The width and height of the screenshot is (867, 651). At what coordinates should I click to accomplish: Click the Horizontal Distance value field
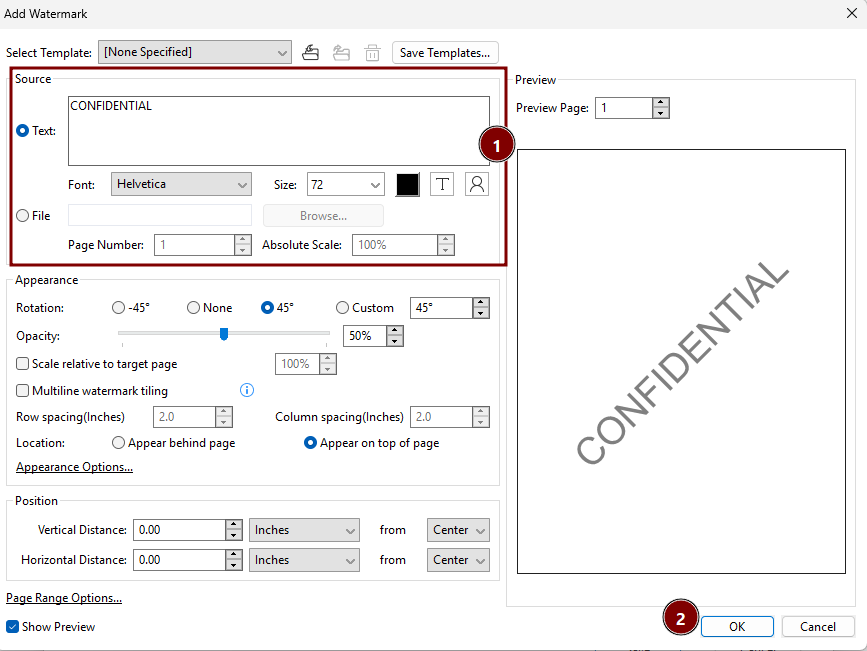click(179, 560)
